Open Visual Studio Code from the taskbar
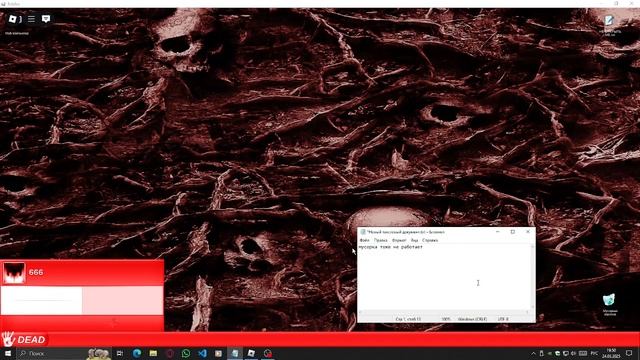Viewport: 640px width, 360px height. click(202, 353)
